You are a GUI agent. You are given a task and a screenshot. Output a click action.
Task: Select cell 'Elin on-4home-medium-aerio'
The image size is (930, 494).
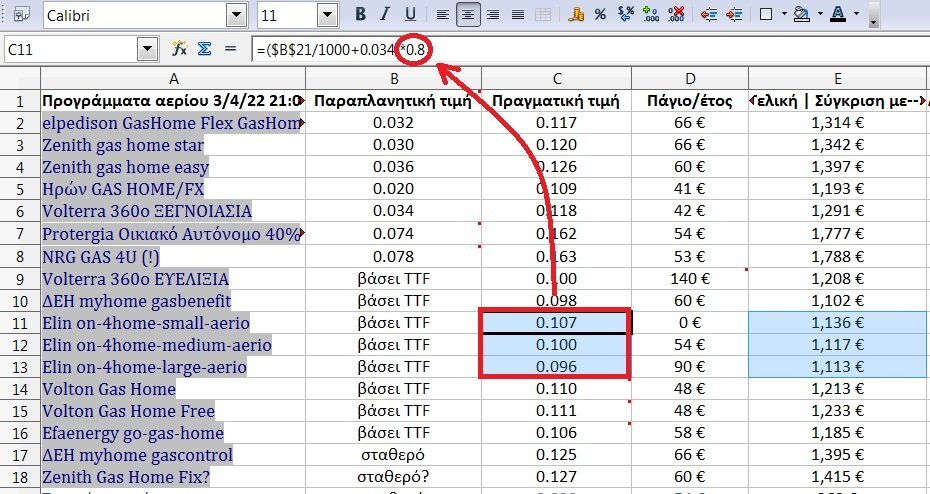(x=173, y=345)
